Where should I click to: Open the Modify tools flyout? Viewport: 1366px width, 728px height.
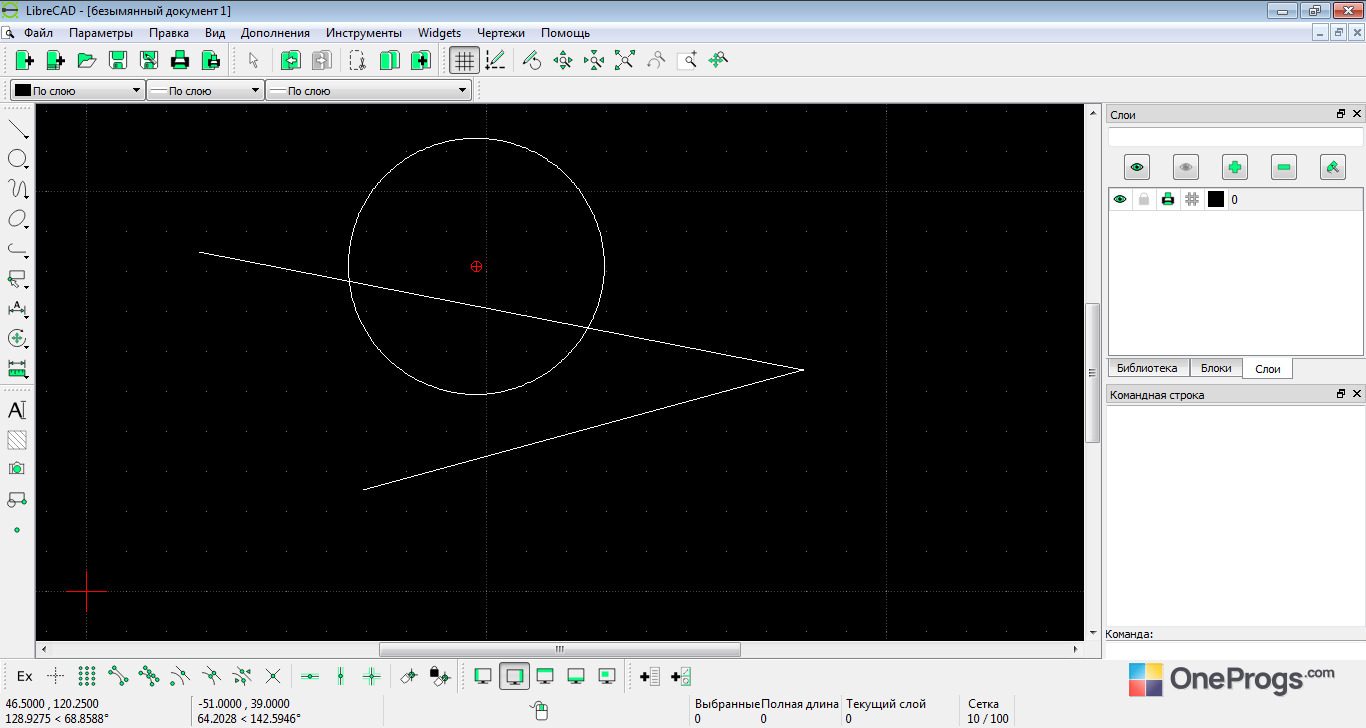18,339
